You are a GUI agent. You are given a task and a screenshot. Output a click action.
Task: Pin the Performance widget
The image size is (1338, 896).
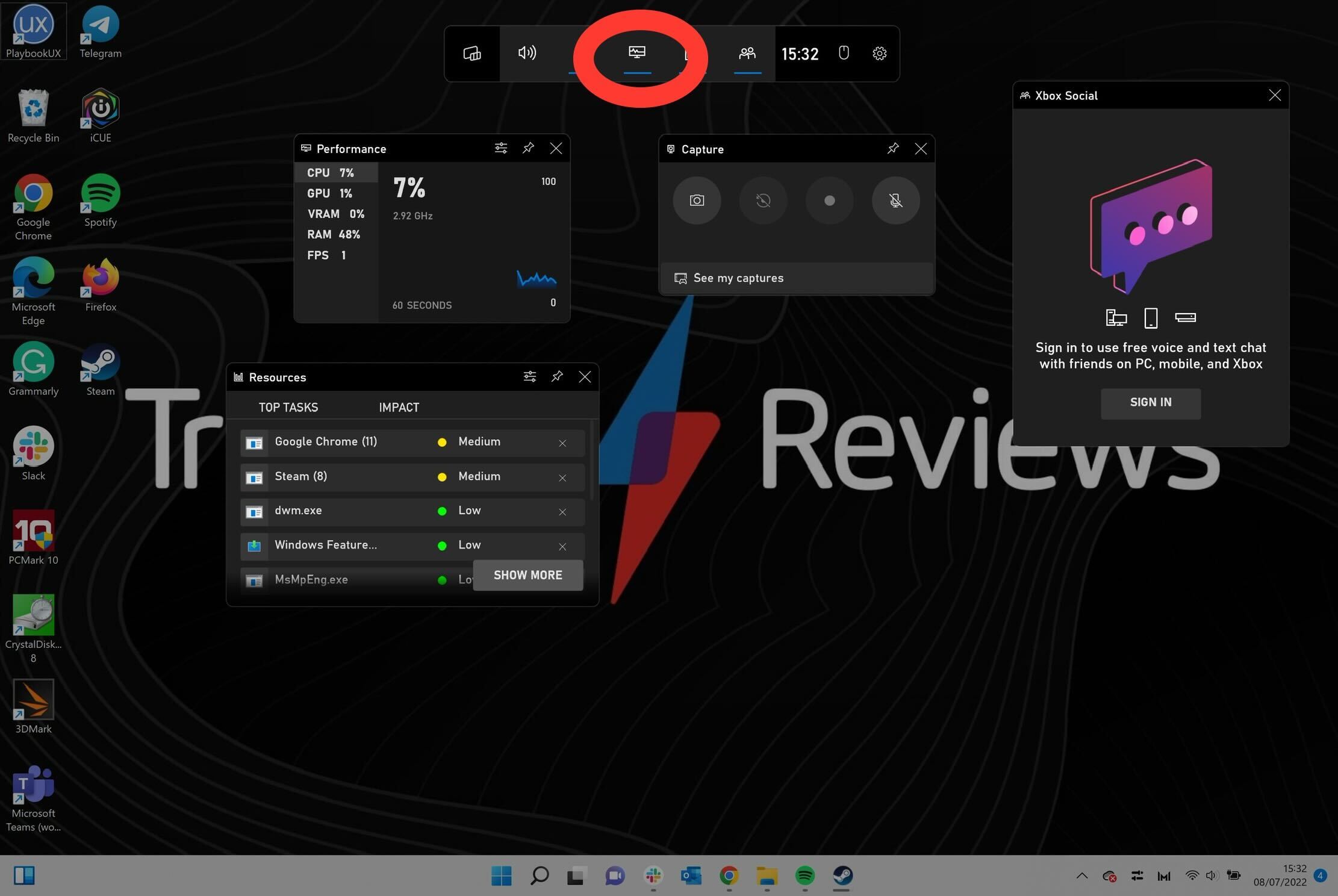(x=528, y=148)
